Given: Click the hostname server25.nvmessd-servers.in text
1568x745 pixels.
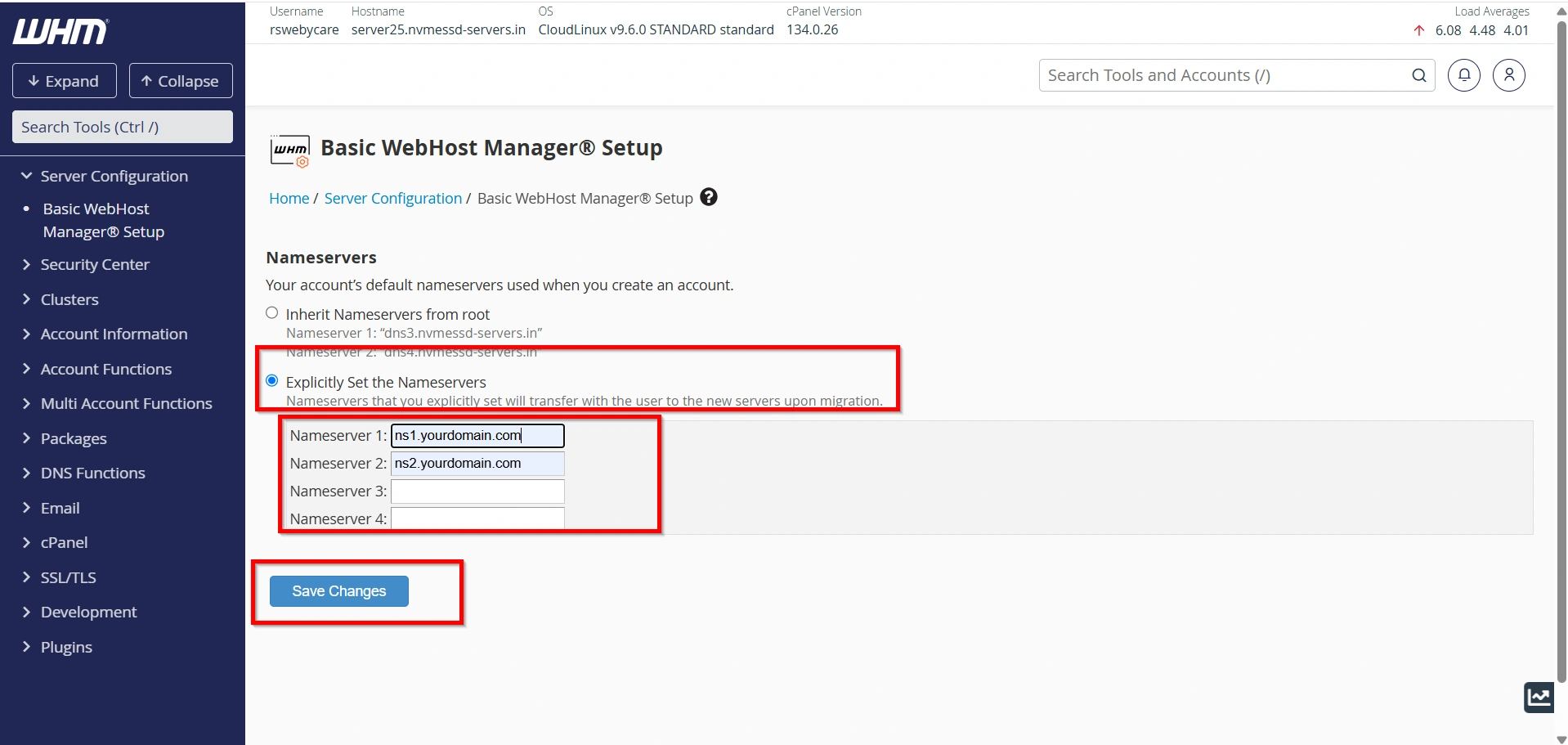Looking at the screenshot, I should pos(438,29).
